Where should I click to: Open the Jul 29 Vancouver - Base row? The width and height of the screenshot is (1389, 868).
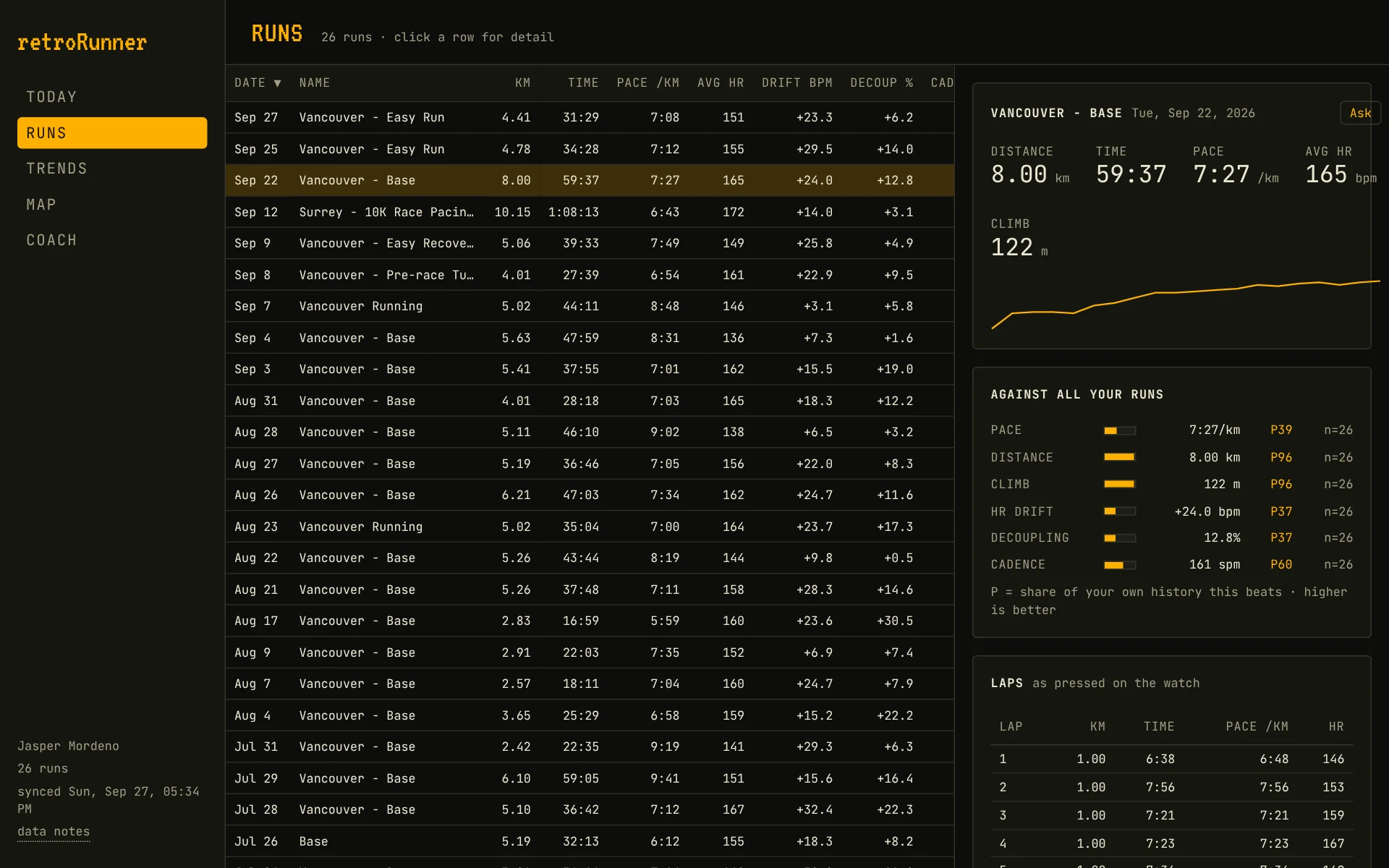(590, 778)
